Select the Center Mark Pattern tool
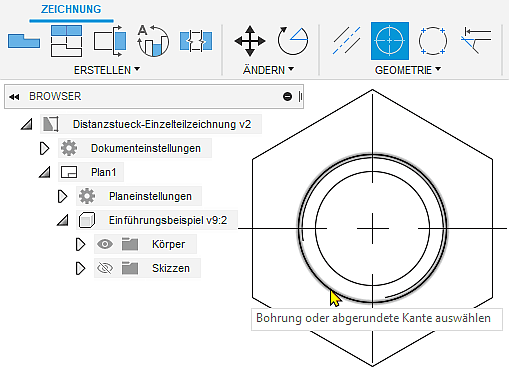 pos(433,41)
